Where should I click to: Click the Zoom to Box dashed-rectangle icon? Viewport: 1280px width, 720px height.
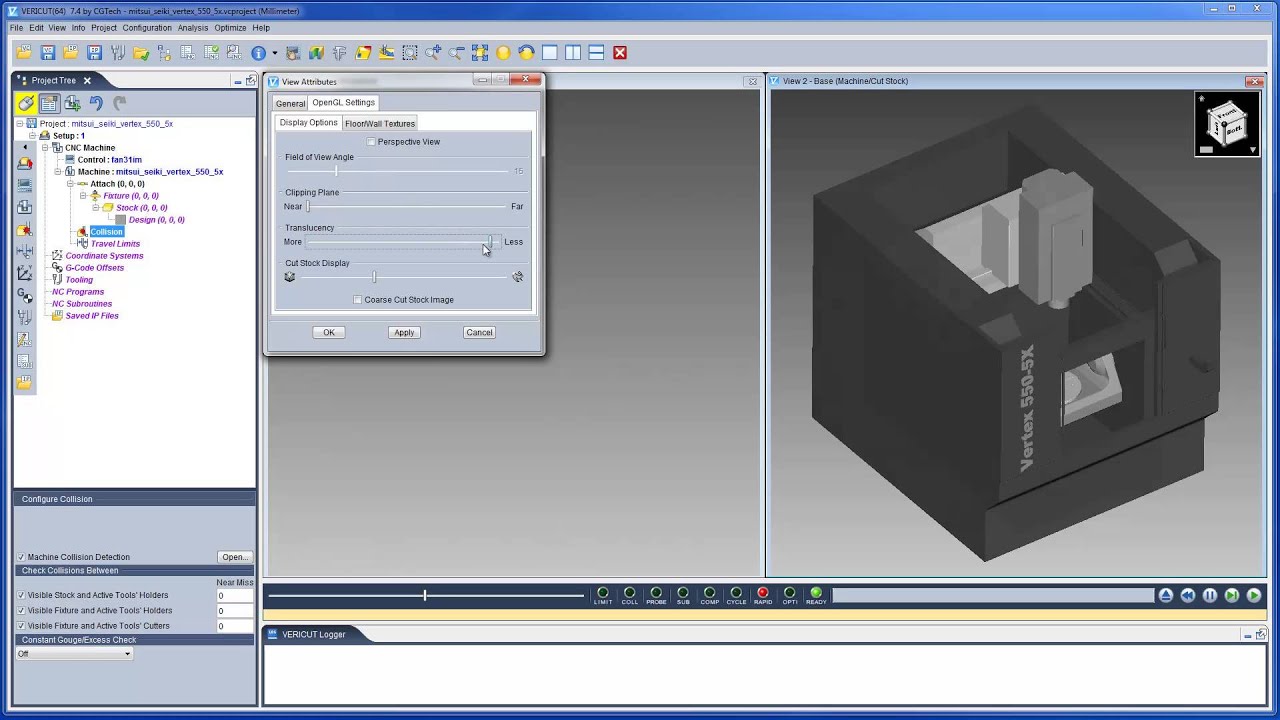point(410,53)
